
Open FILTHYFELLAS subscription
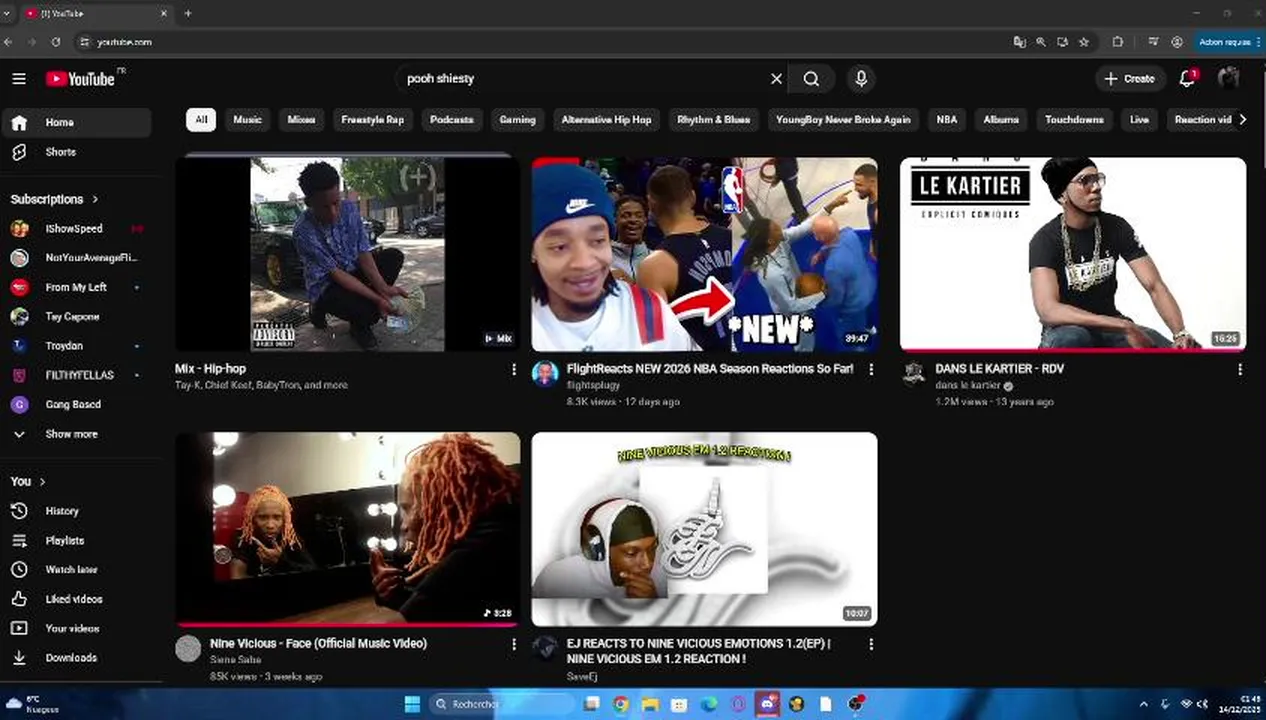(77, 375)
